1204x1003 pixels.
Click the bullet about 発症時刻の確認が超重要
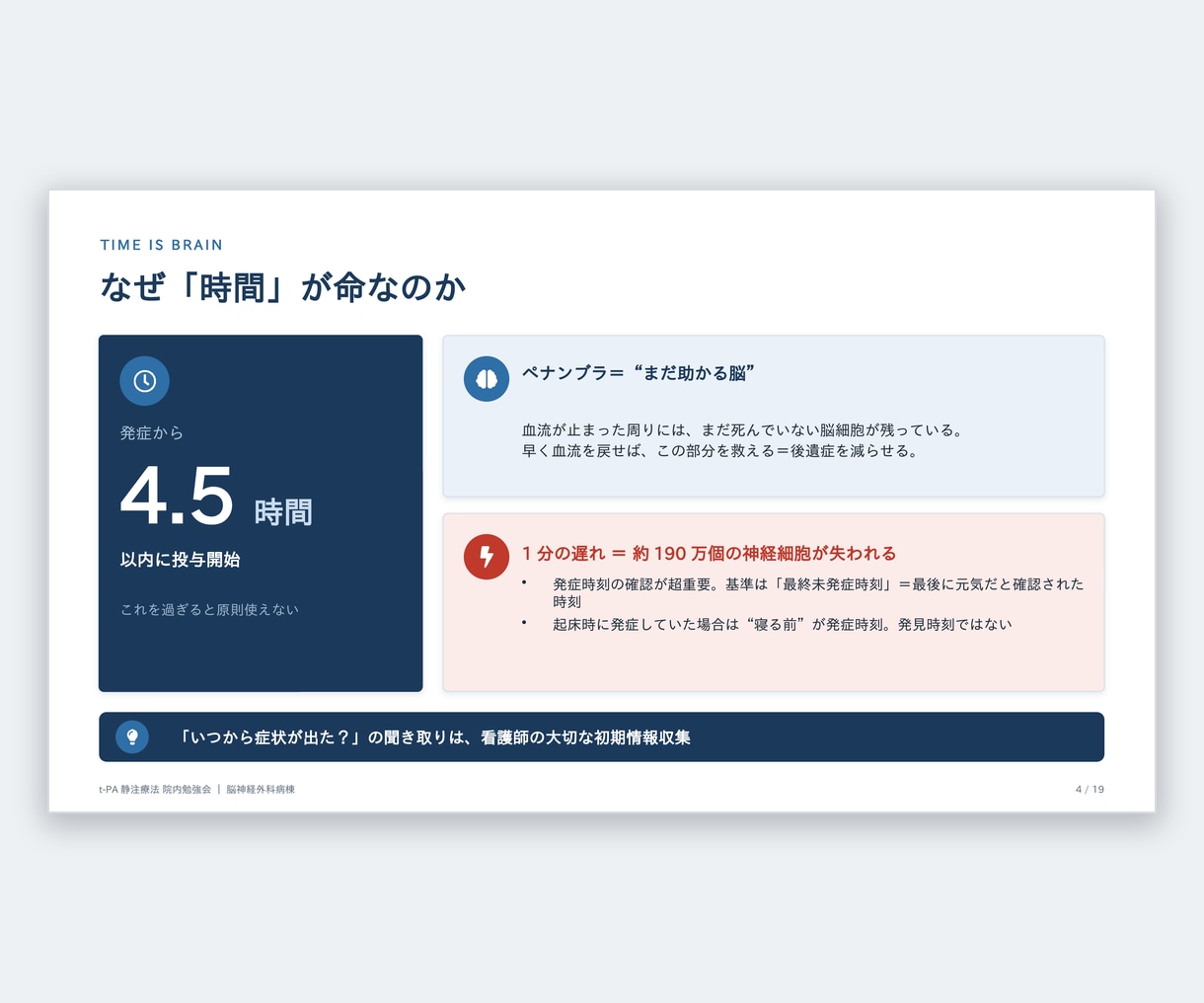[818, 592]
